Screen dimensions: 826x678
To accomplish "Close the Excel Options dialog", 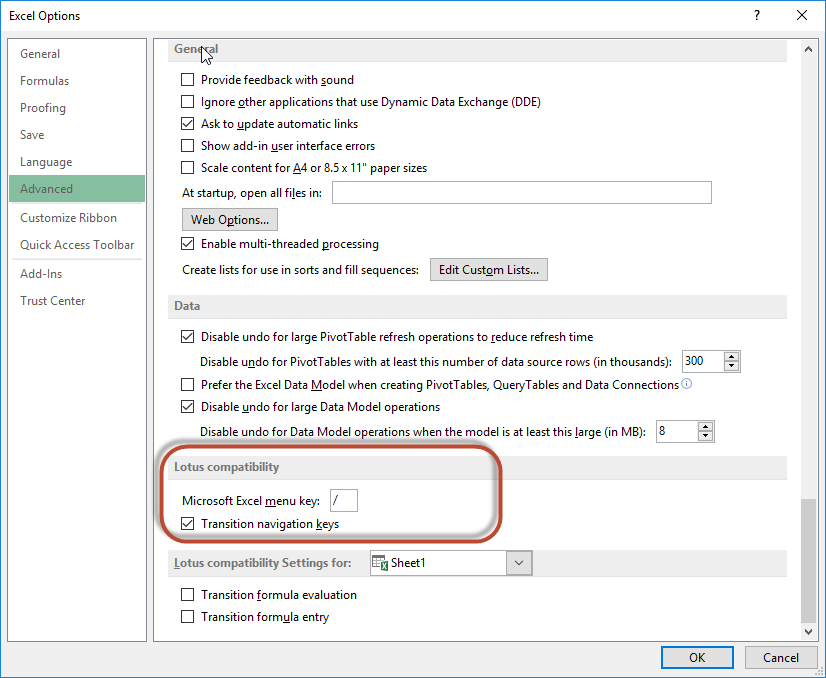I will 802,15.
